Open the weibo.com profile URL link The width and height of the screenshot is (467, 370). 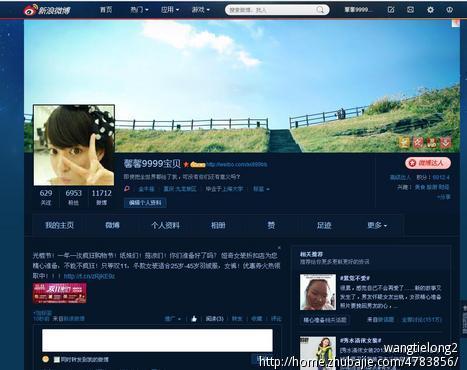pos(237,164)
